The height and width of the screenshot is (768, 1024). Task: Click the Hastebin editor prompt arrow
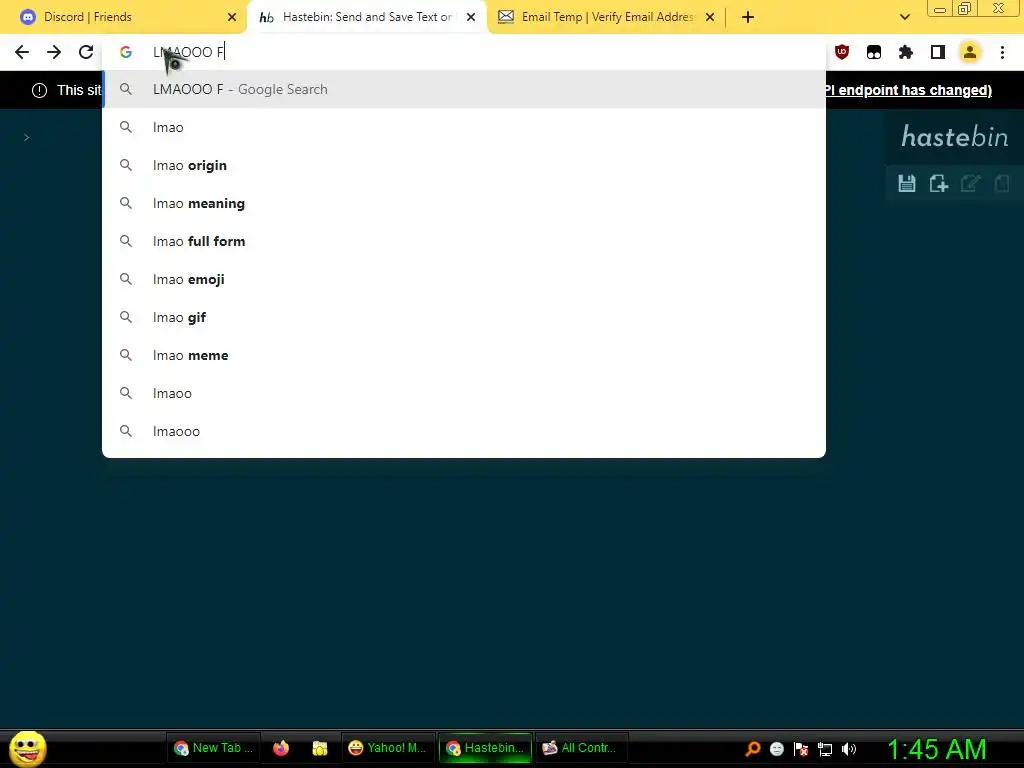[26, 137]
